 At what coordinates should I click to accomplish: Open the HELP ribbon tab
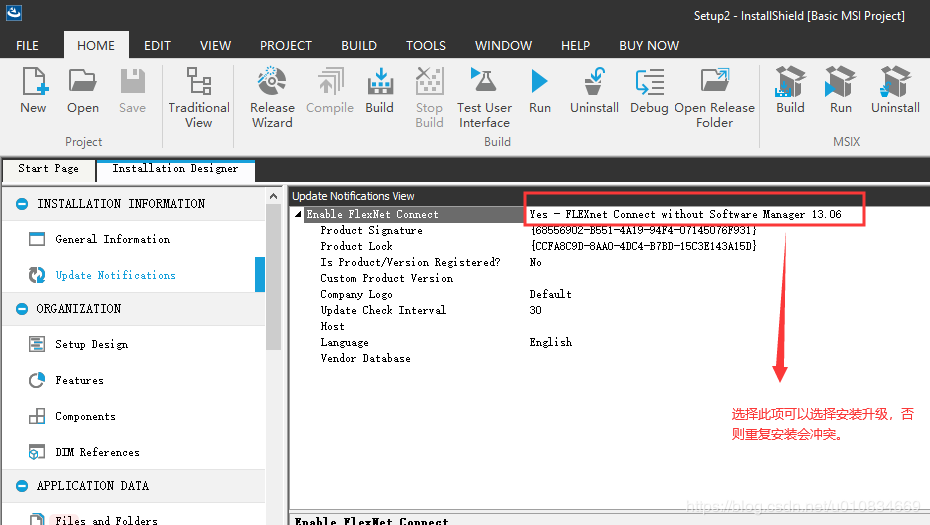click(x=575, y=46)
